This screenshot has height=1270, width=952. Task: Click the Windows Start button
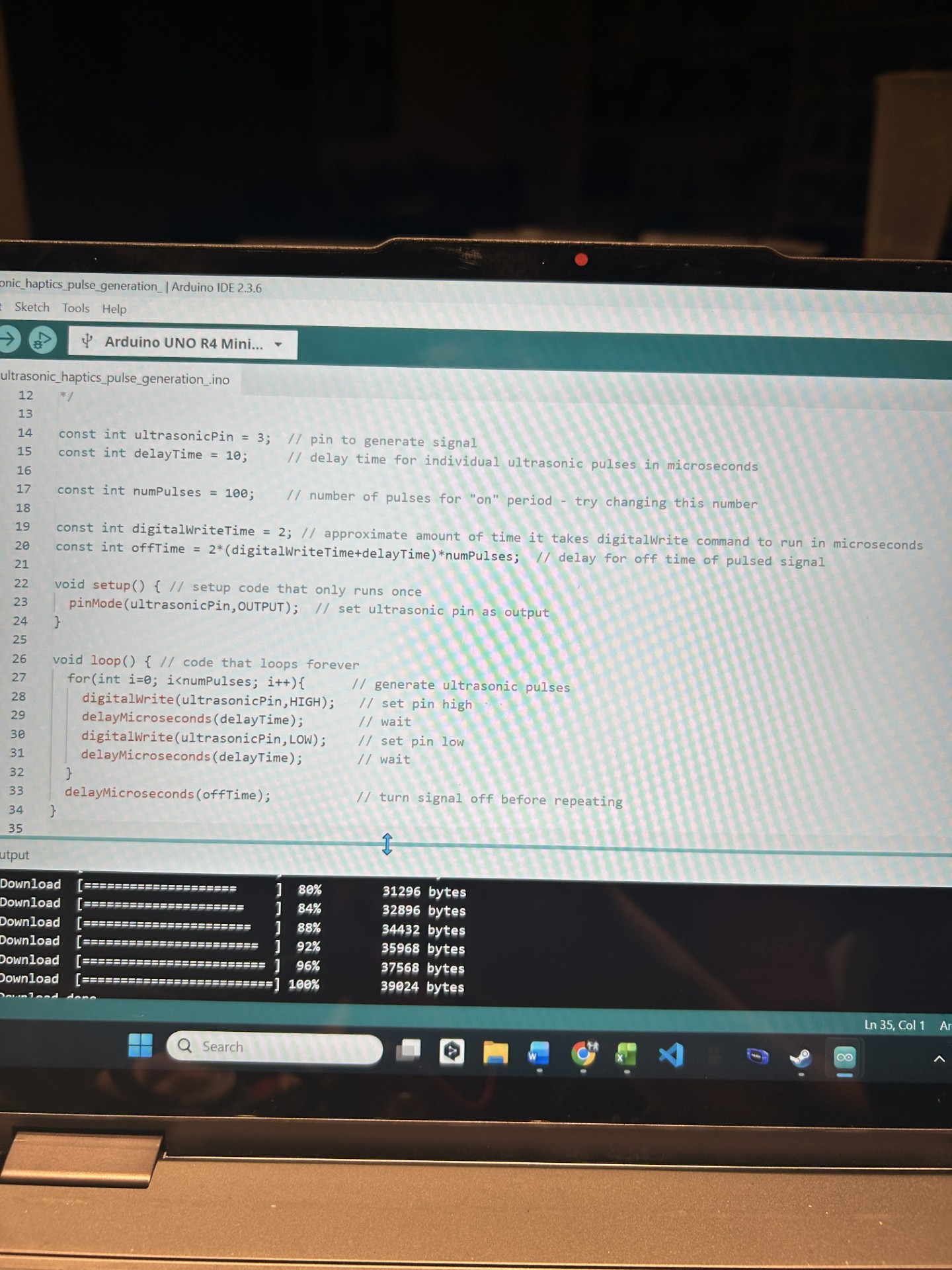click(x=140, y=1045)
